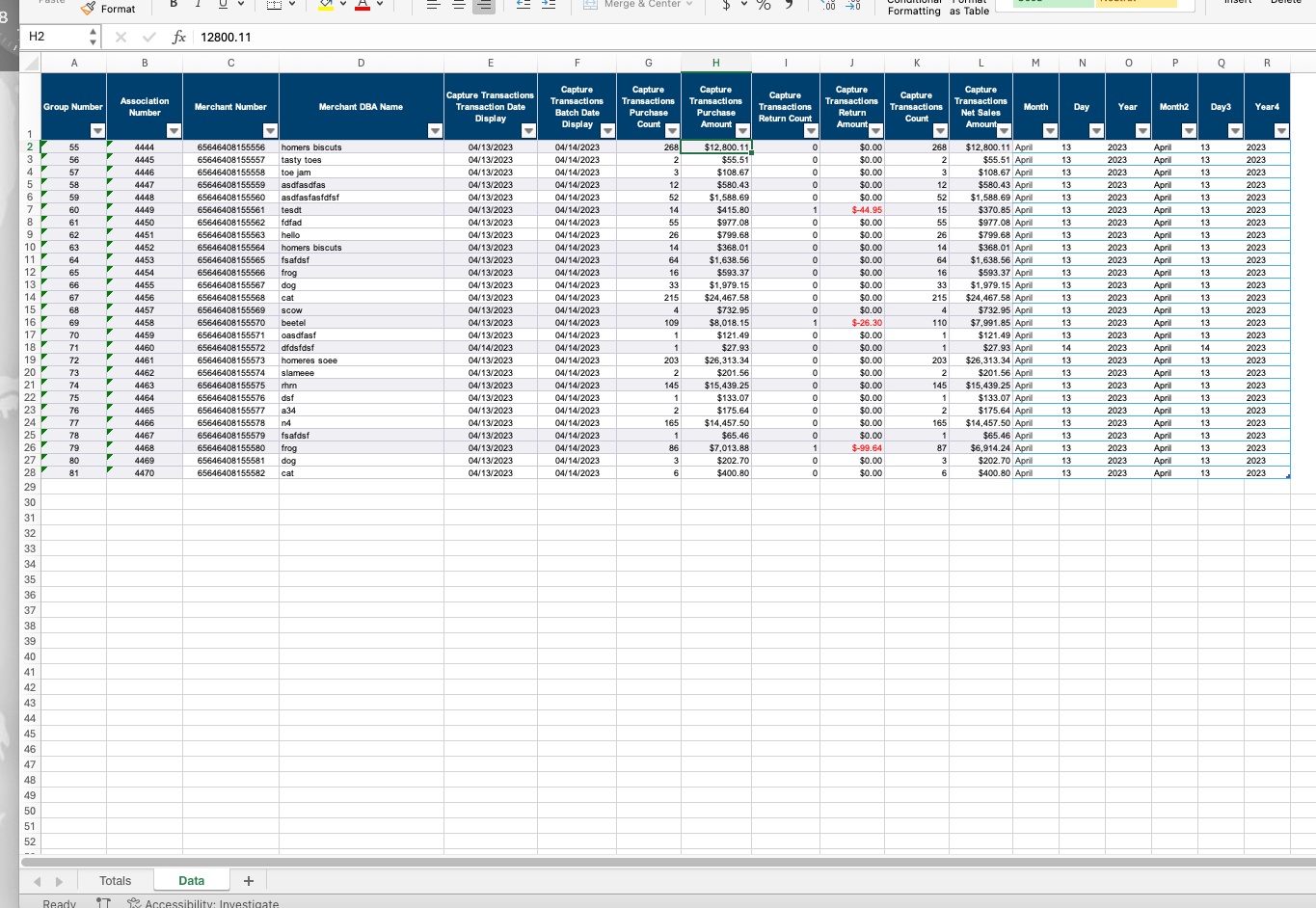Screen dimensions: 1316x908
Task: Click the decrease indent icon
Action: tap(524, 4)
